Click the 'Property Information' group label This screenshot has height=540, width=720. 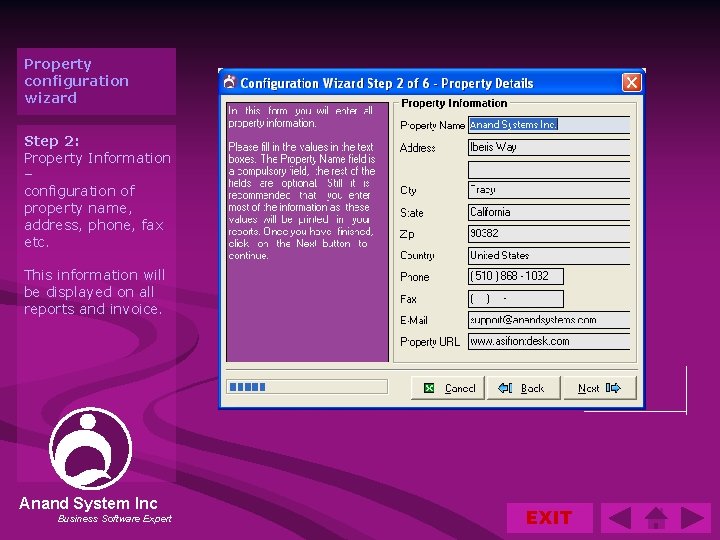pos(454,103)
